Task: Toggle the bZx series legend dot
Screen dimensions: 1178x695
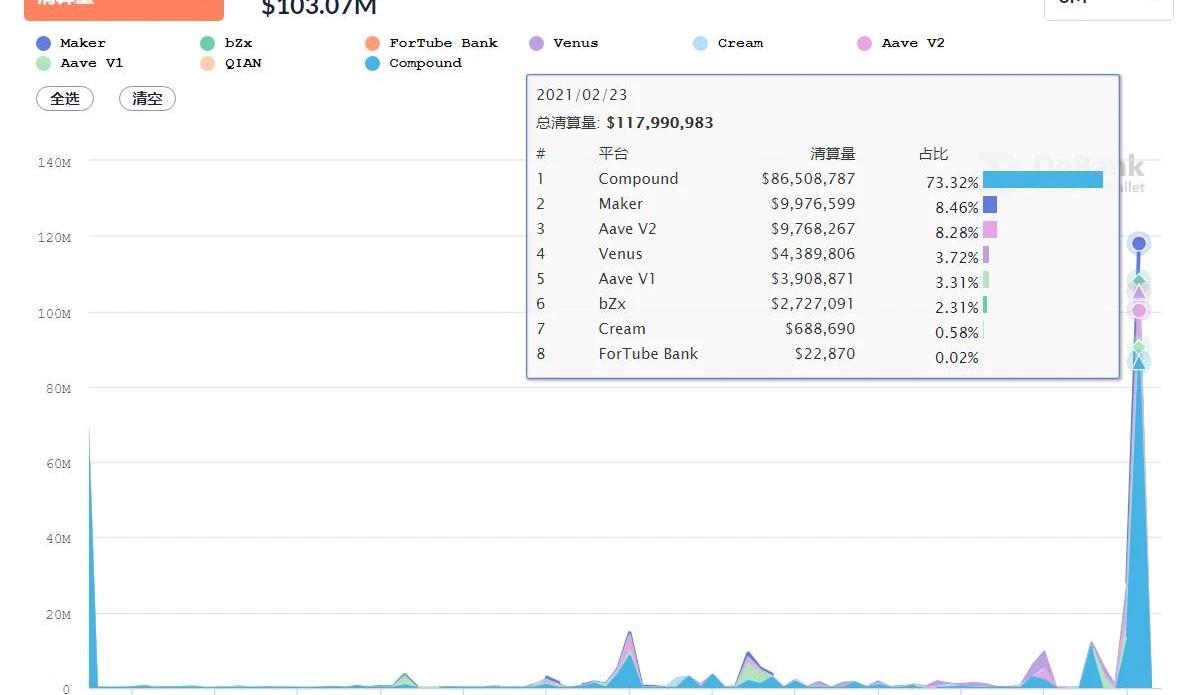Action: coord(207,43)
